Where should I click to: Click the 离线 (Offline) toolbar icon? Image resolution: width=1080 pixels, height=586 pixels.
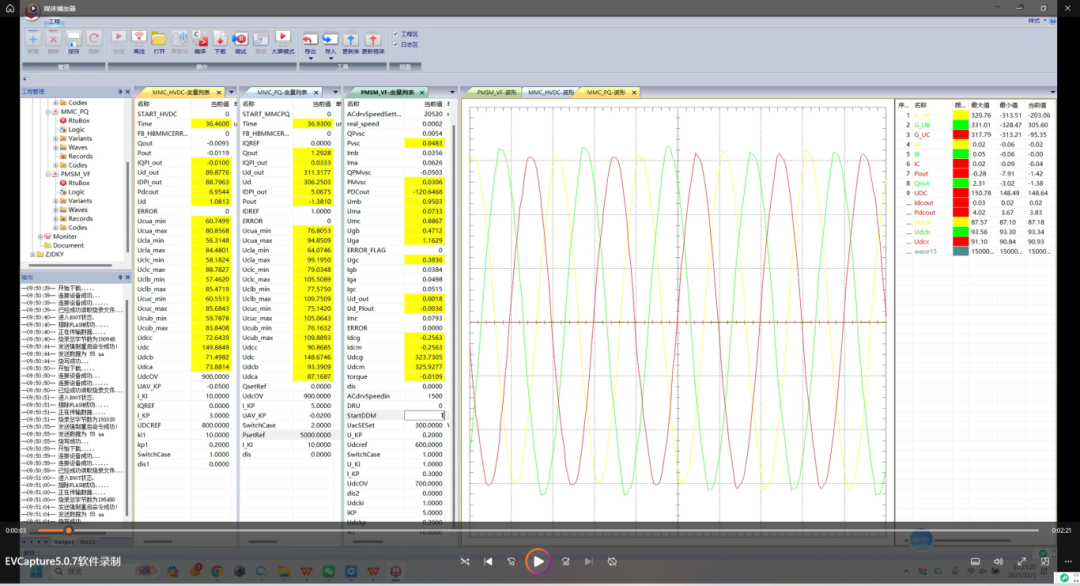[139, 39]
